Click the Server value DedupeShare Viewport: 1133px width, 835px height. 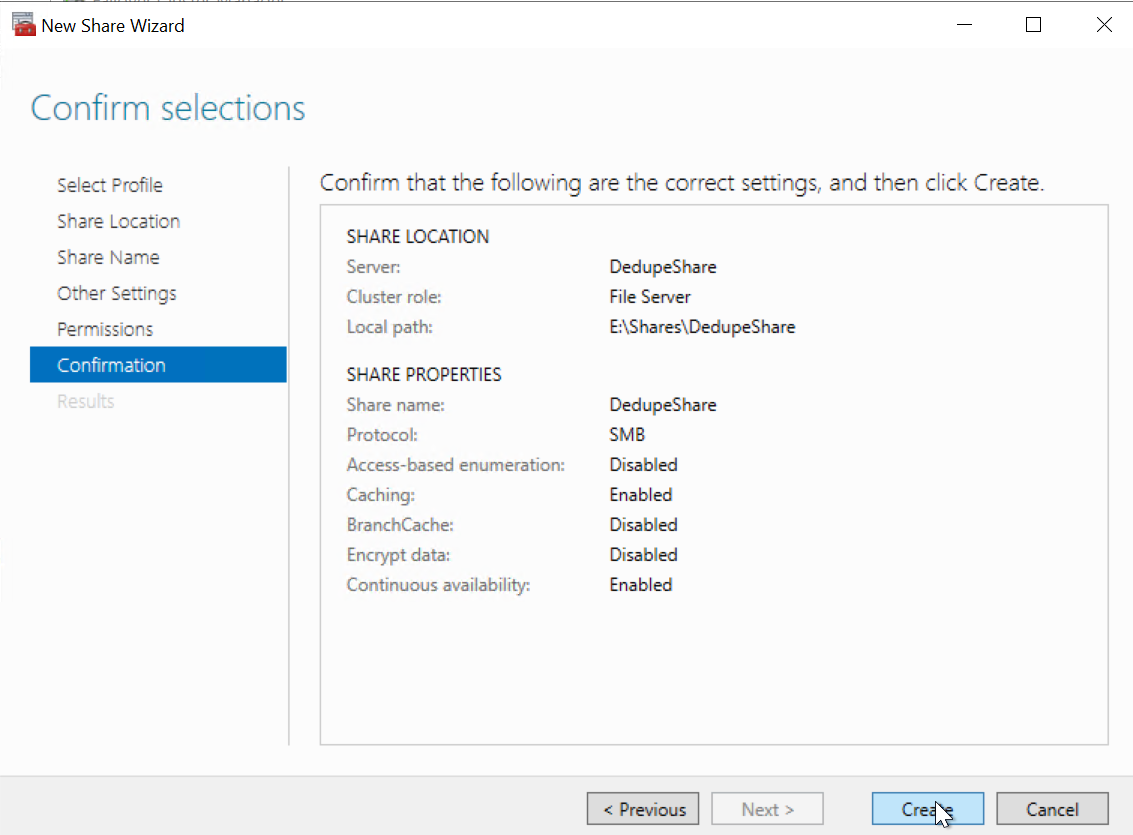[x=663, y=267]
